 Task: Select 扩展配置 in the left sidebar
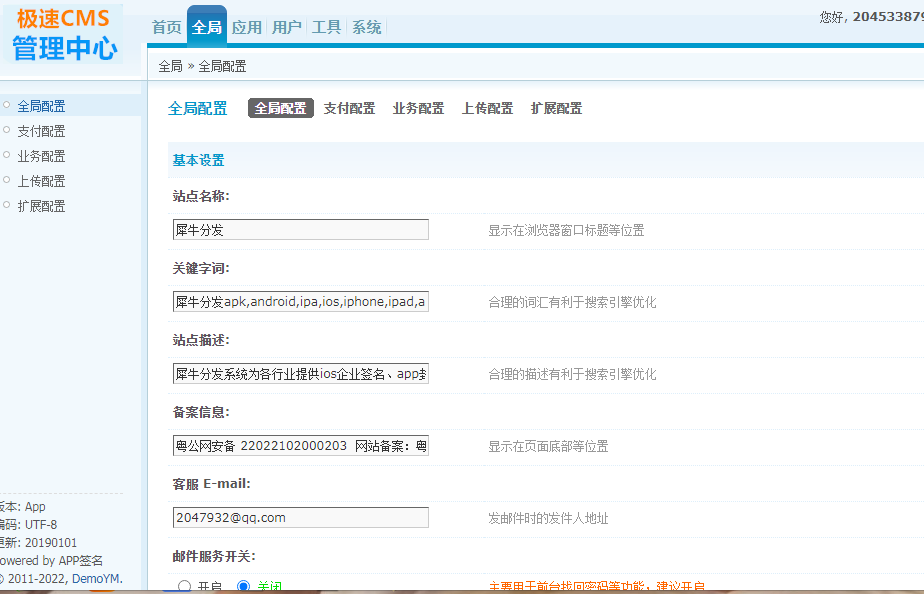(41, 206)
